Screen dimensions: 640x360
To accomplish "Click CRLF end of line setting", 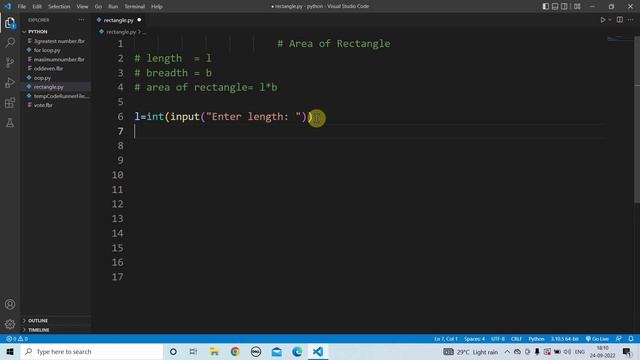I will click(516, 339).
